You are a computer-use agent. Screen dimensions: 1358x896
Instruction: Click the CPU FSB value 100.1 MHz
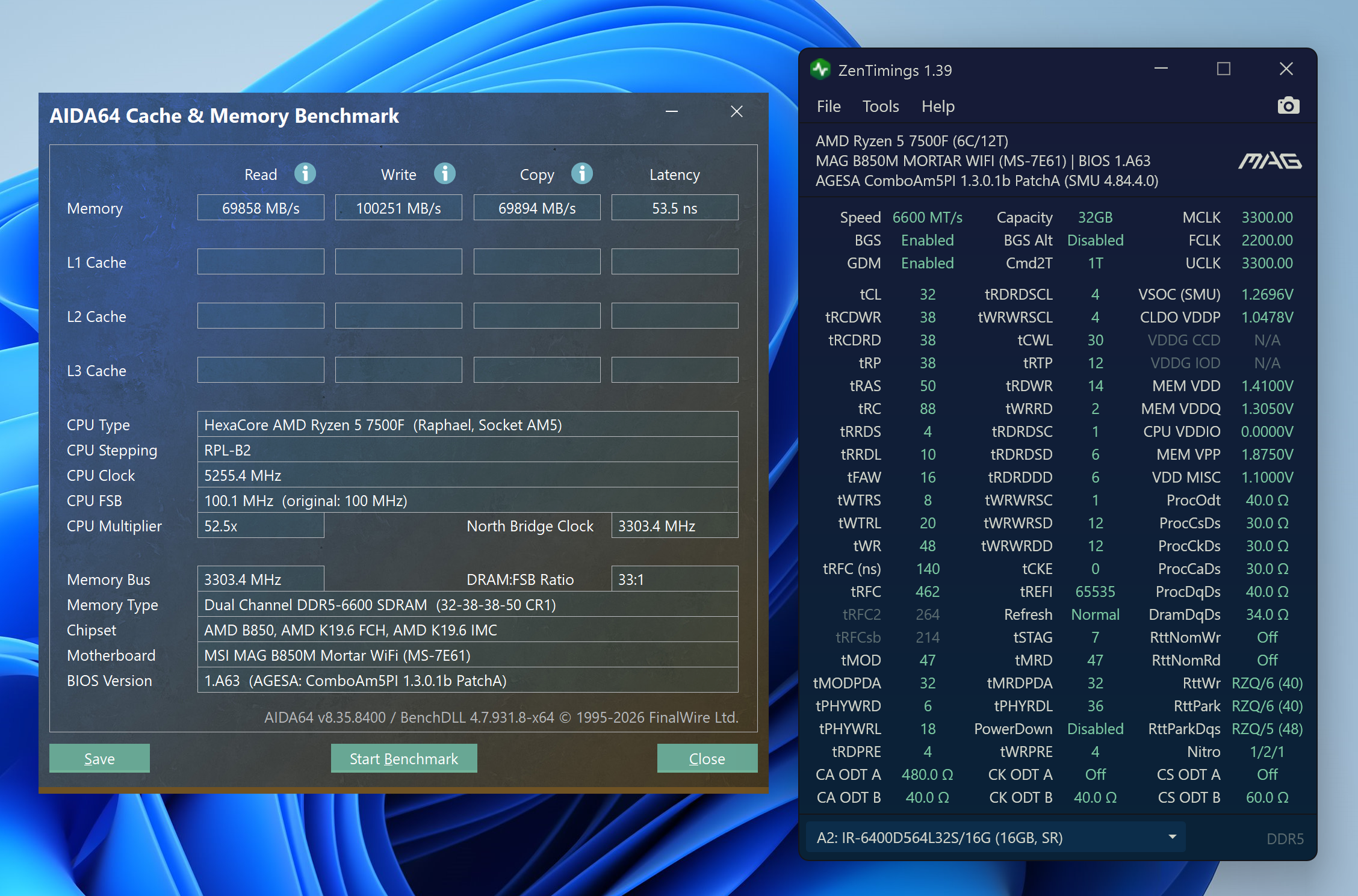pos(468,500)
